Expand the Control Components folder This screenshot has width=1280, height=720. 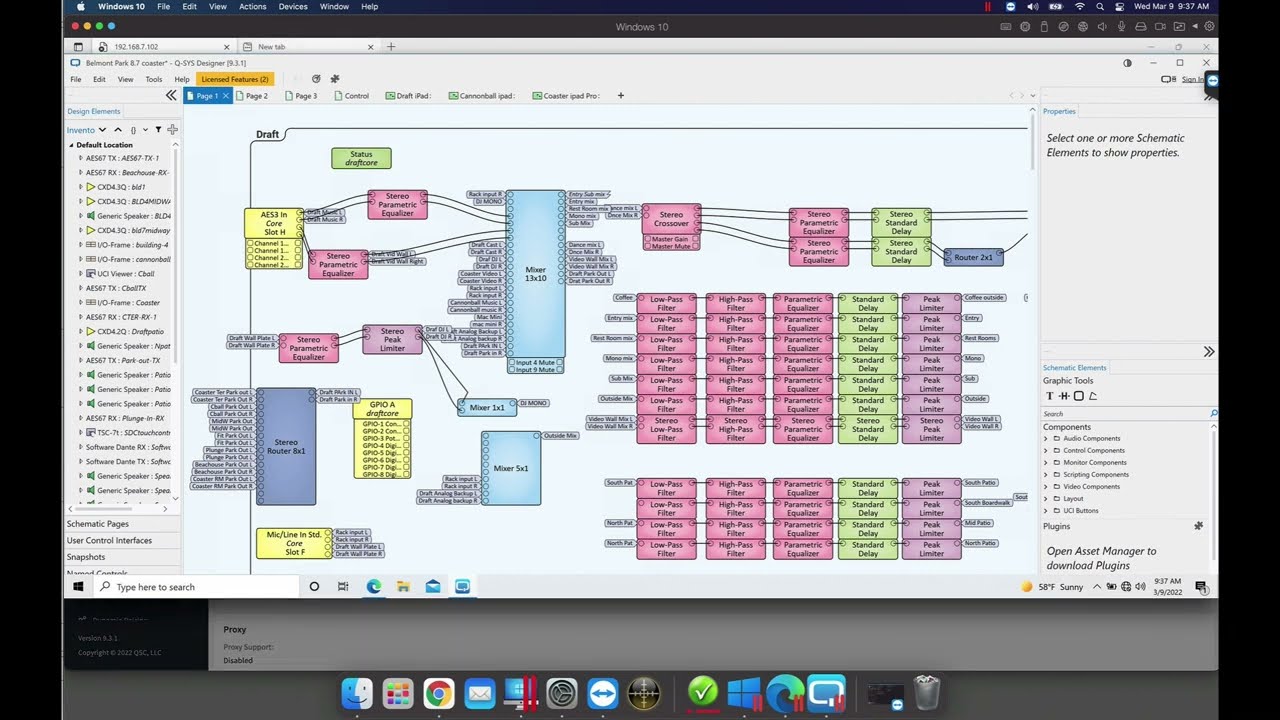[1046, 451]
